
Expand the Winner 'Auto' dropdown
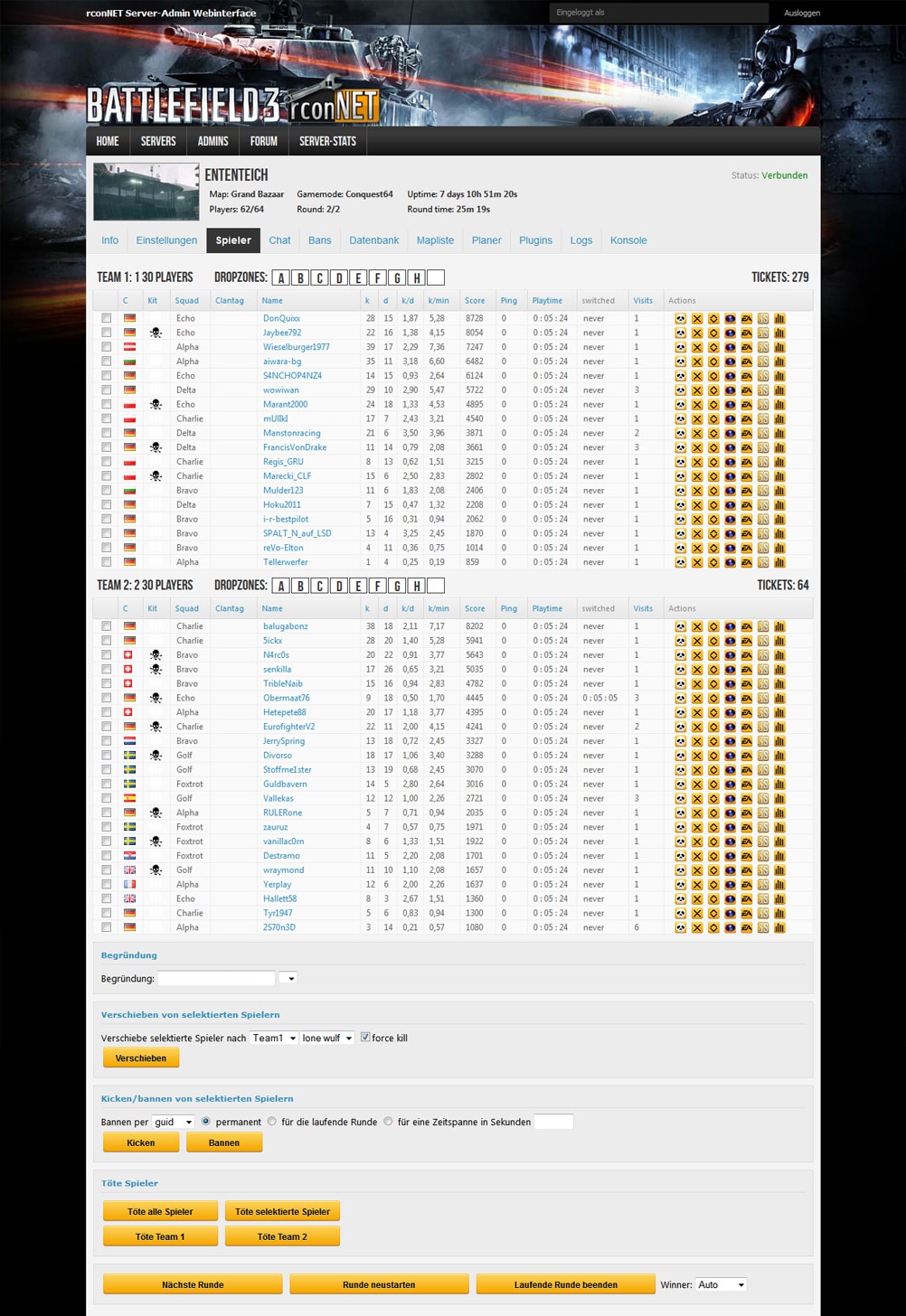point(721,1284)
